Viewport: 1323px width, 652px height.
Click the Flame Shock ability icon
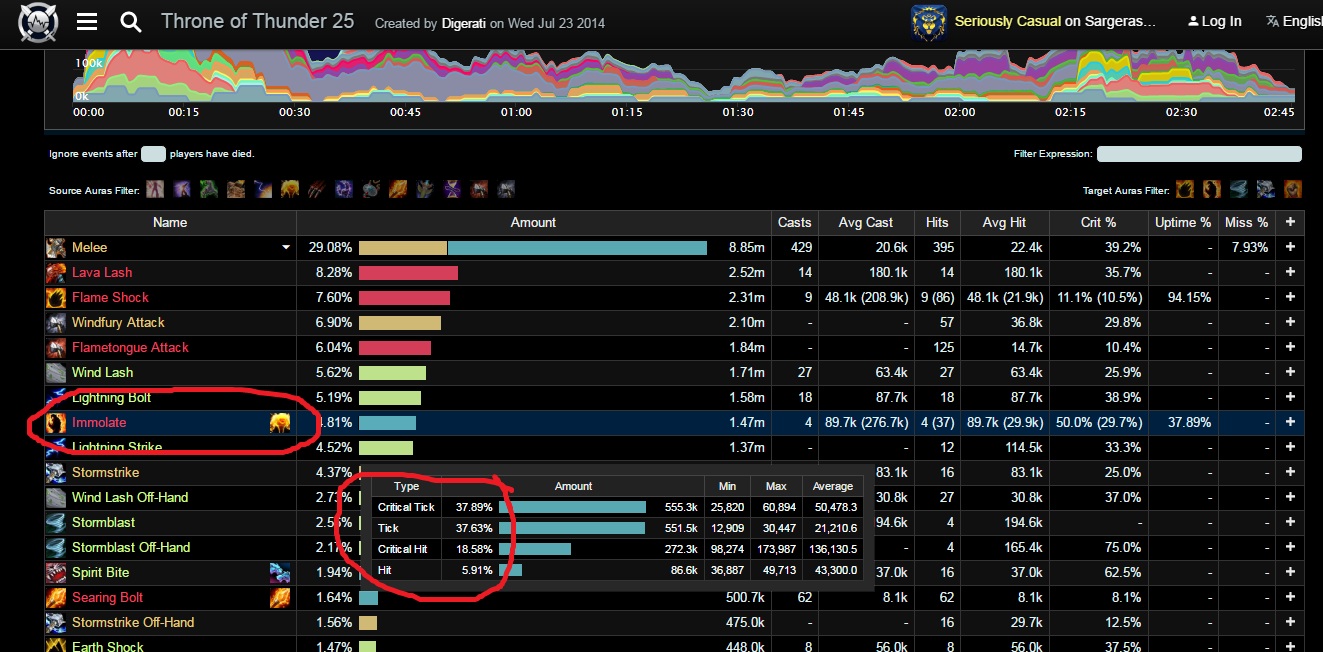click(56, 298)
